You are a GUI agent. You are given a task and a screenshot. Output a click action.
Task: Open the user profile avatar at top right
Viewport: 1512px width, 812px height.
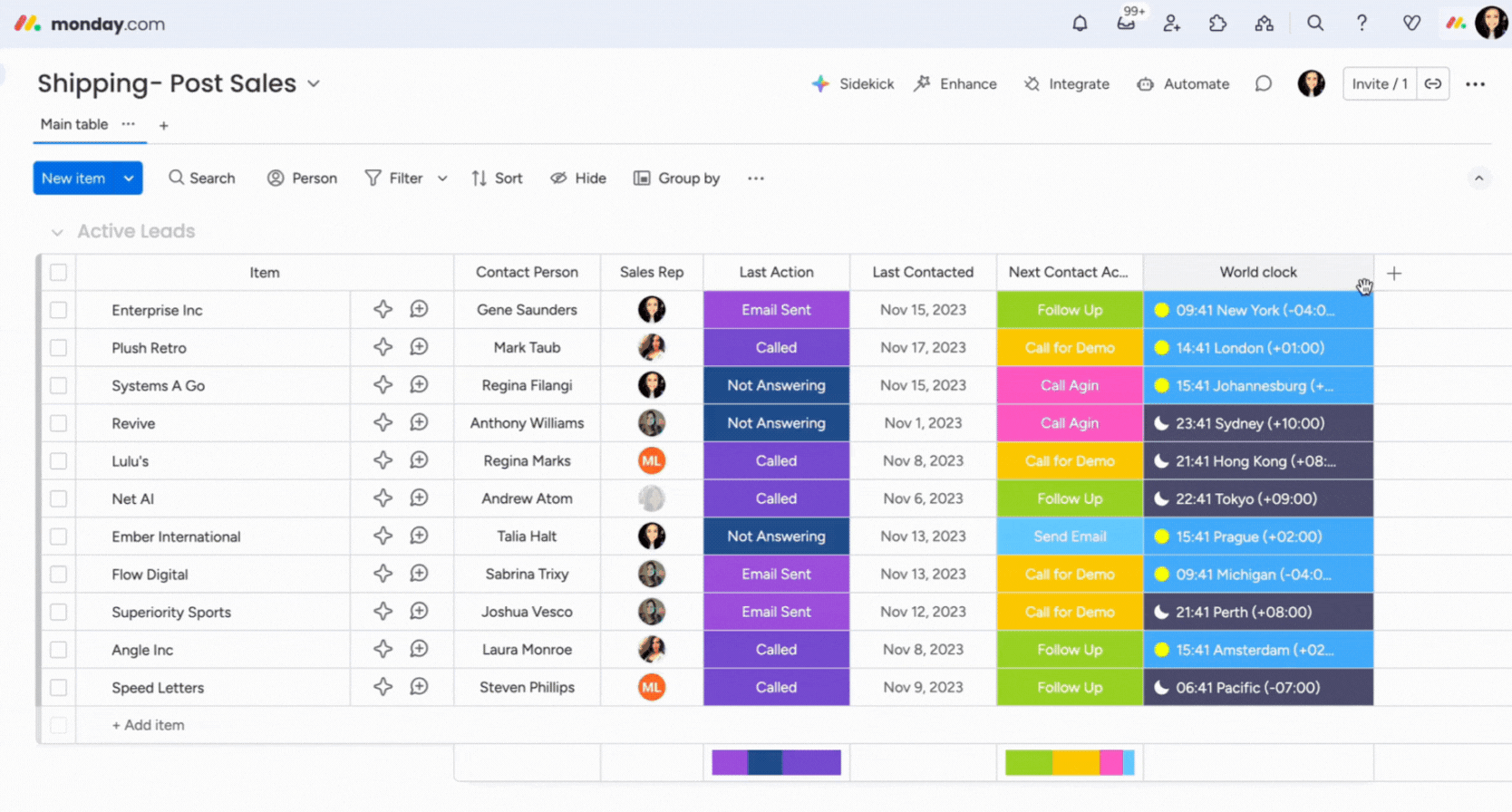click(x=1491, y=23)
